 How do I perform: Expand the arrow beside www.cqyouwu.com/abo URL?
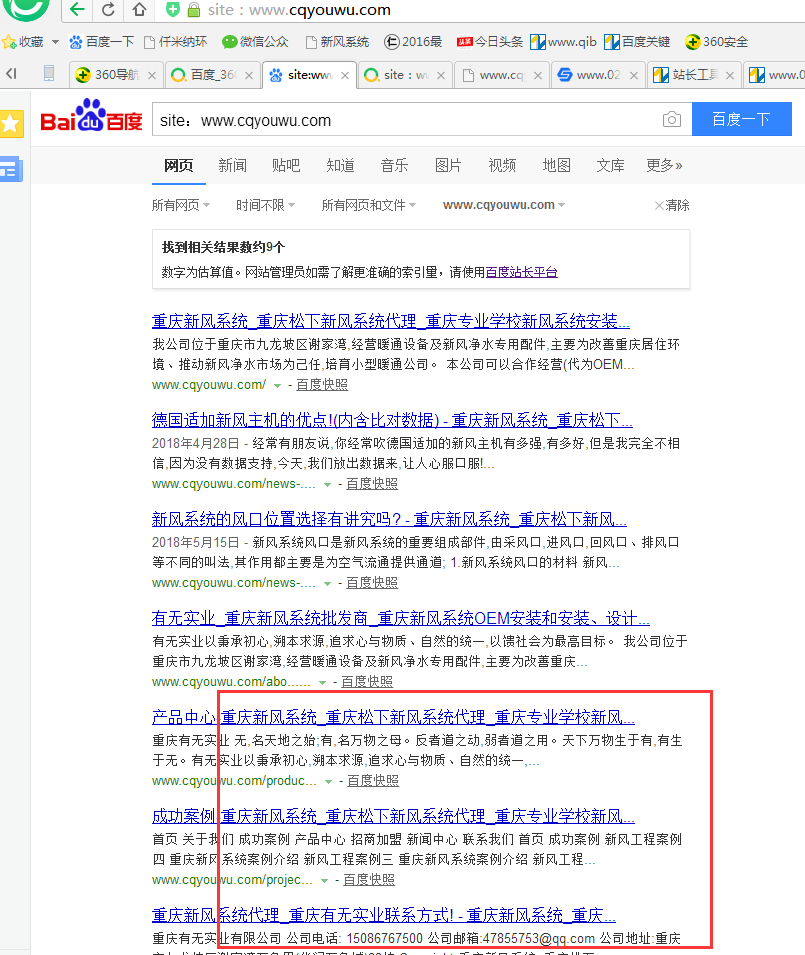(323, 682)
